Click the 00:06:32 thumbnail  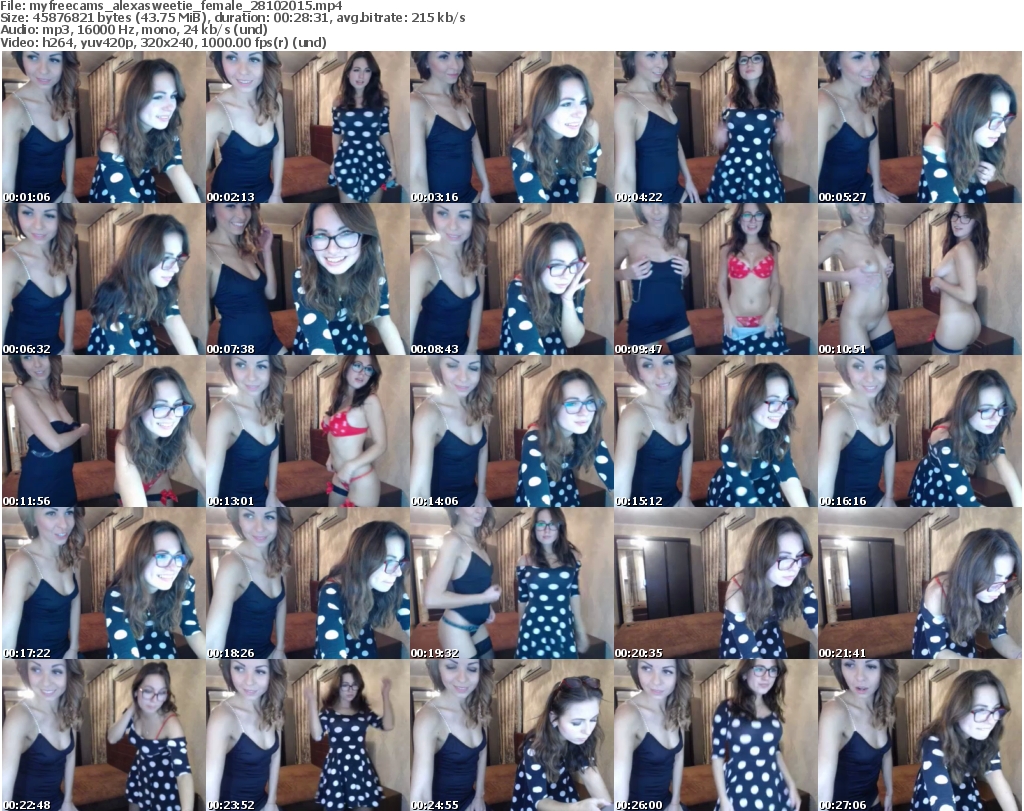pyautogui.click(x=103, y=279)
